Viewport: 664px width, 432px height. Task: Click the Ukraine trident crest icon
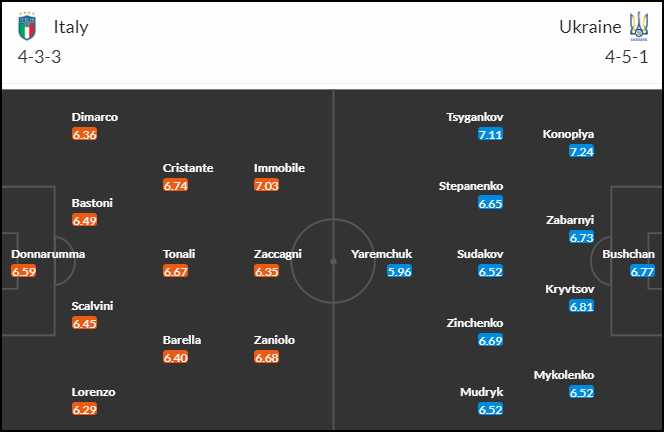pos(639,26)
